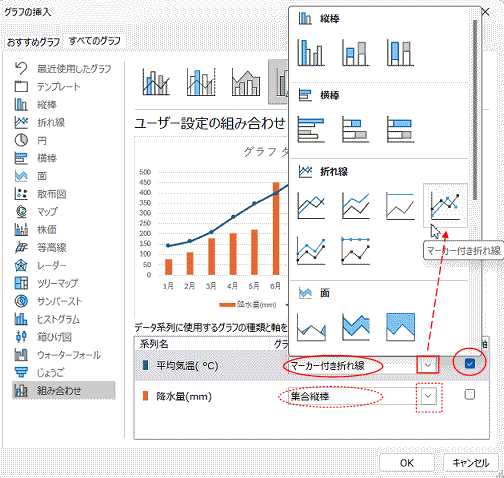Open chart type dropdown for 平均気温
Image resolution: width=504 pixels, height=478 pixels.
pyautogui.click(x=428, y=365)
